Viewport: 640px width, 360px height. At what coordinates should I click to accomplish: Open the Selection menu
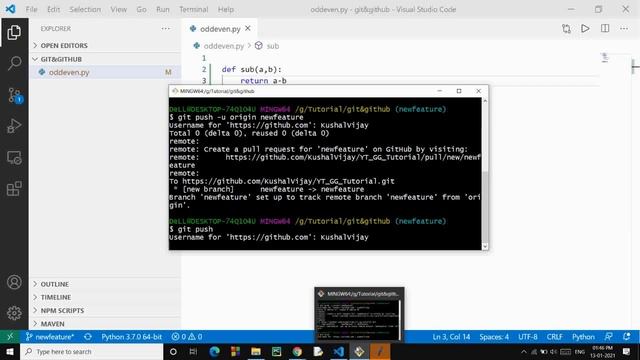(x=85, y=9)
